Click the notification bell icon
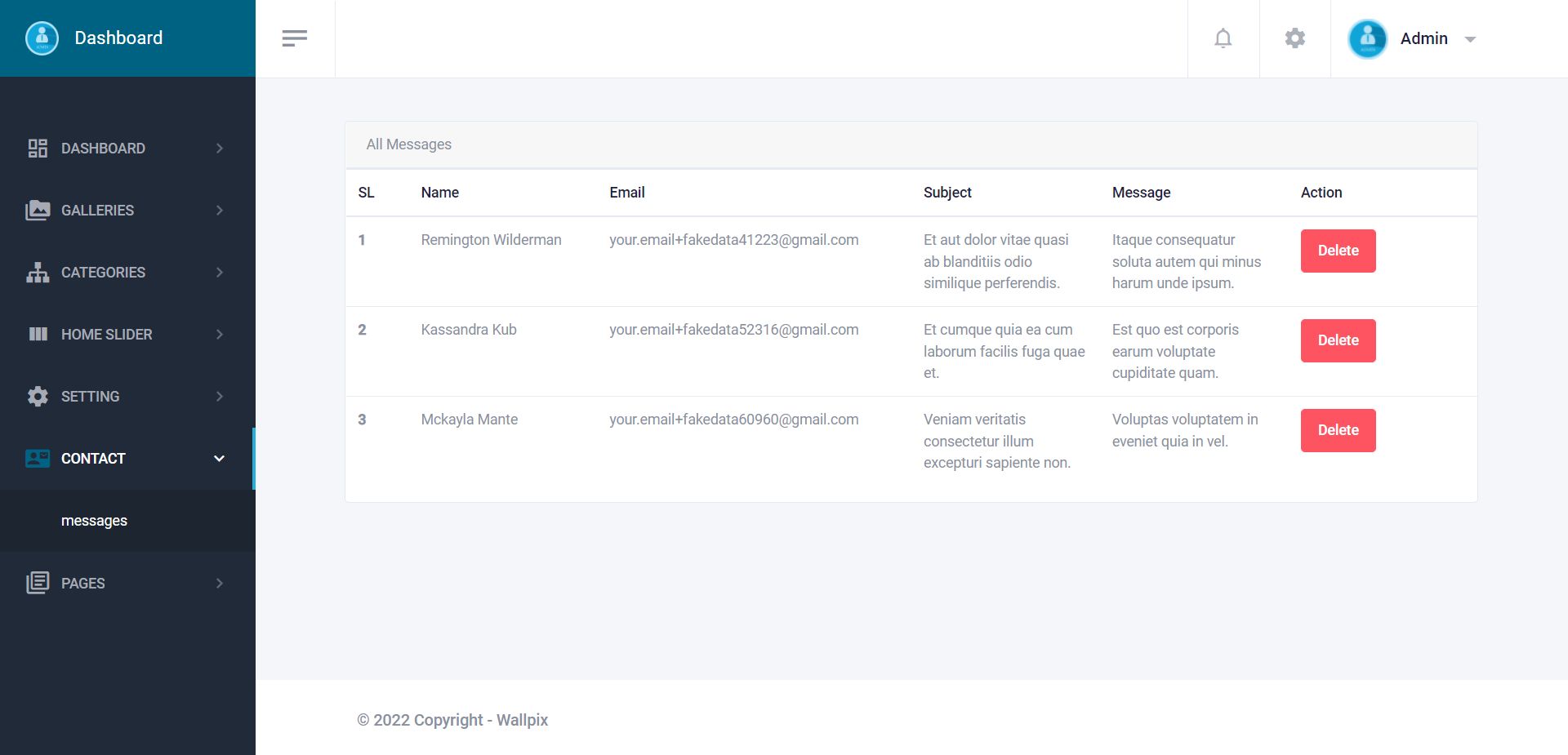 pyautogui.click(x=1223, y=38)
